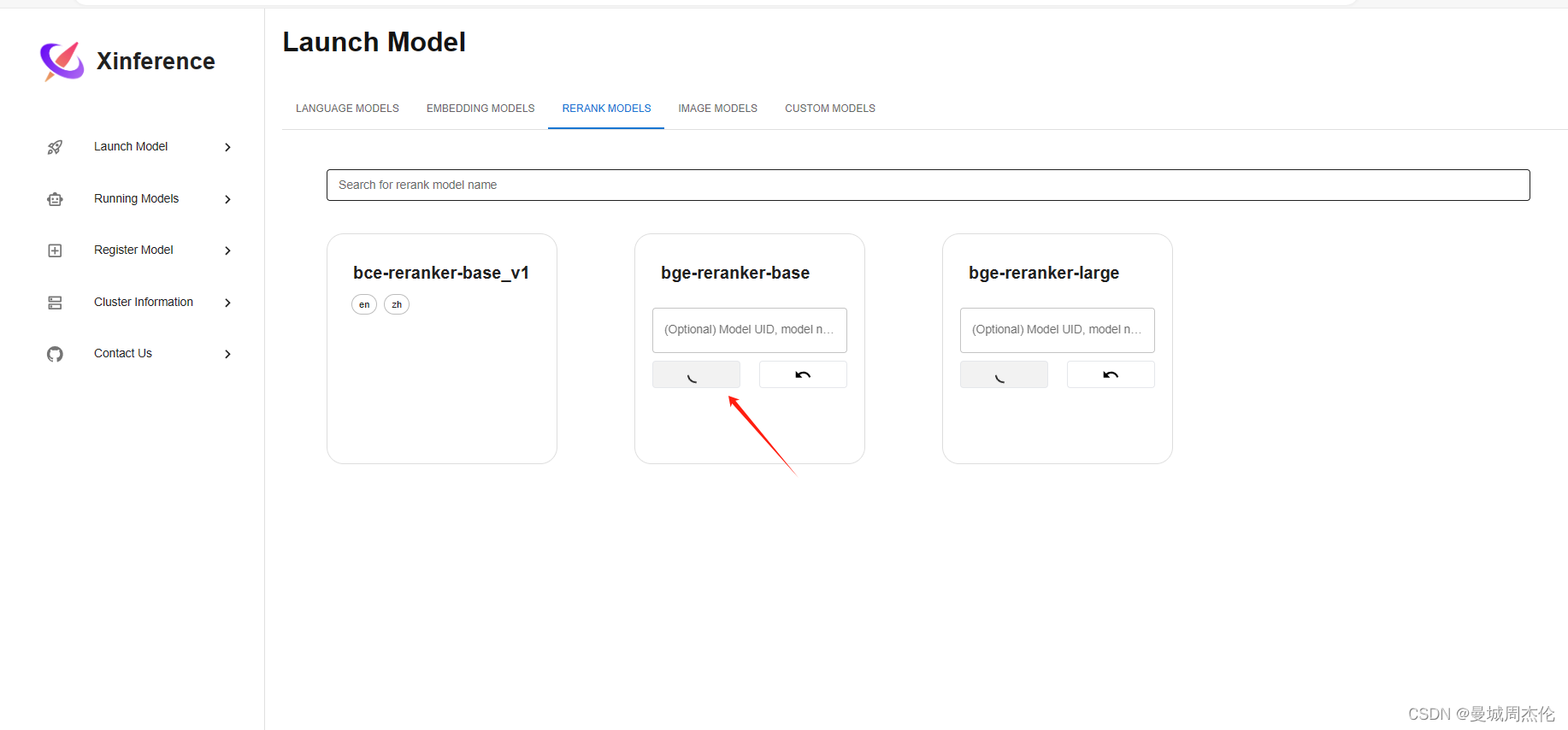The image size is (1568, 730).
Task: Click the undo icon on bge-reranker-large card
Action: pyautogui.click(x=1111, y=374)
